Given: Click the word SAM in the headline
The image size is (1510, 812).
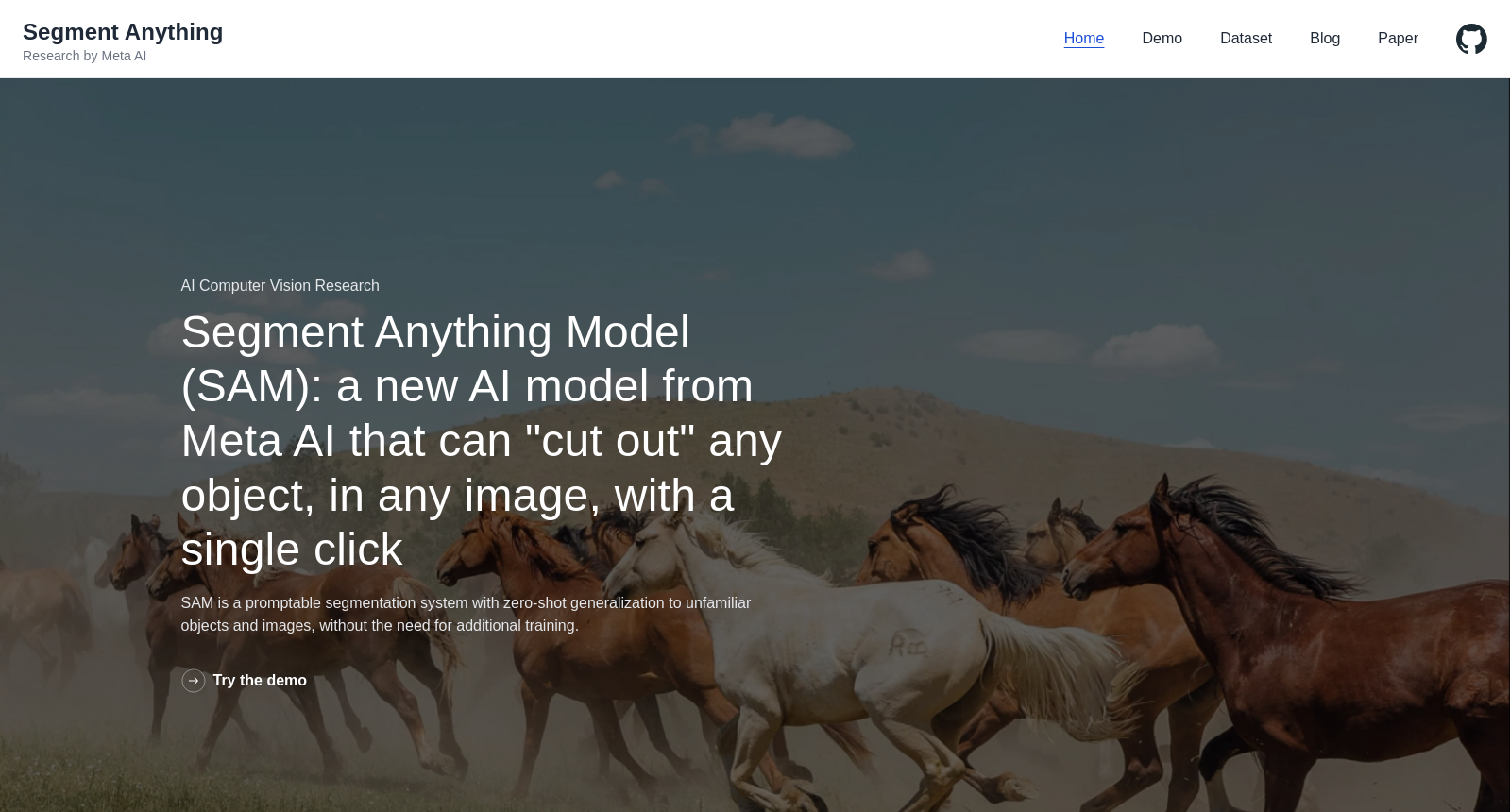Looking at the screenshot, I should (245, 387).
